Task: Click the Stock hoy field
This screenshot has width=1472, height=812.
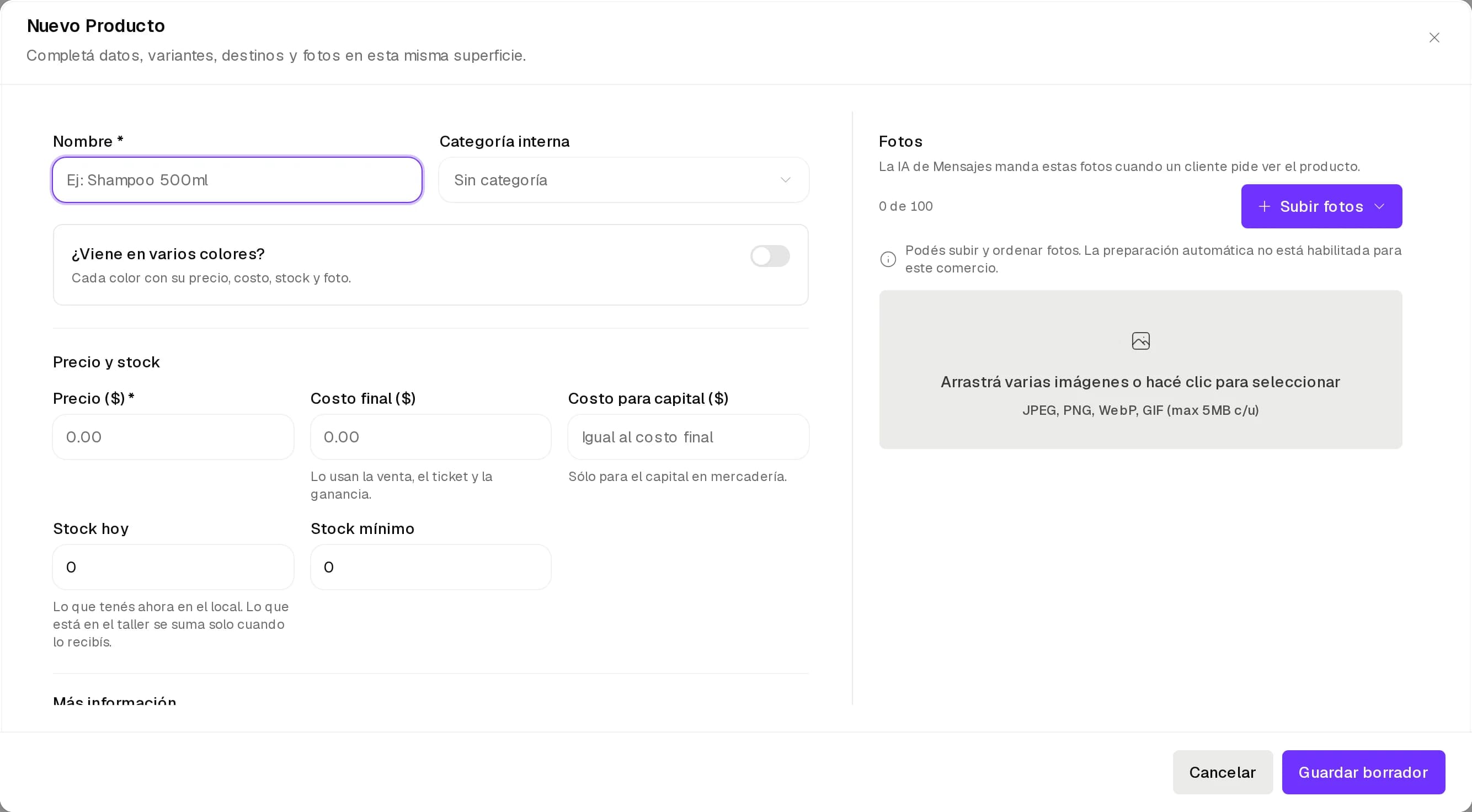Action: [x=173, y=568]
